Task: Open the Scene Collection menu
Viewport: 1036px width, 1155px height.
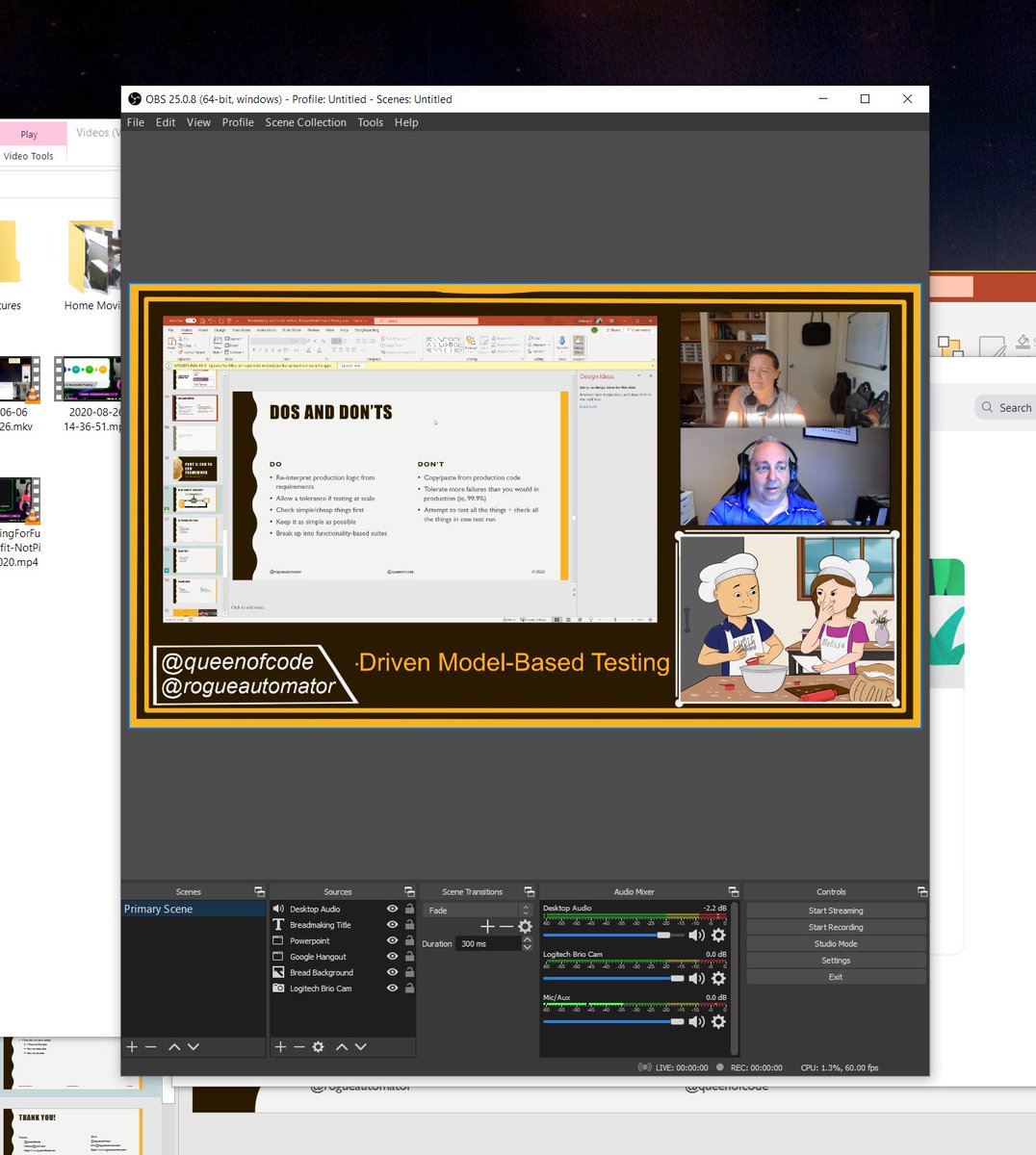Action: [x=305, y=122]
